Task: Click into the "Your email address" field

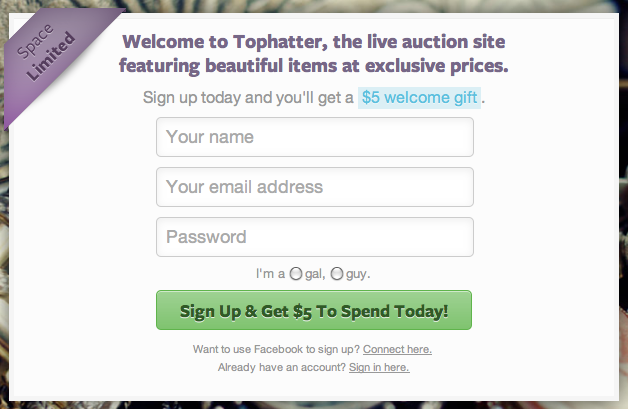Action: click(314, 187)
